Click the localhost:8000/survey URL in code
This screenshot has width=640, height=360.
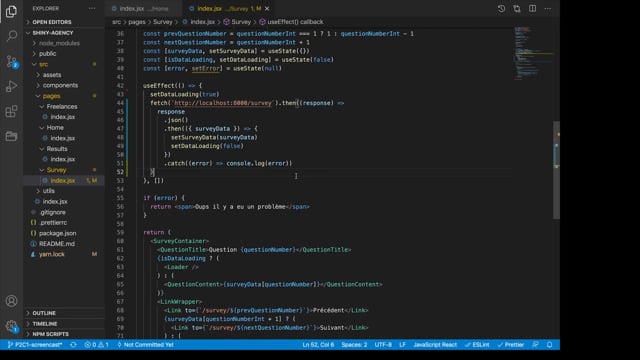pos(222,103)
